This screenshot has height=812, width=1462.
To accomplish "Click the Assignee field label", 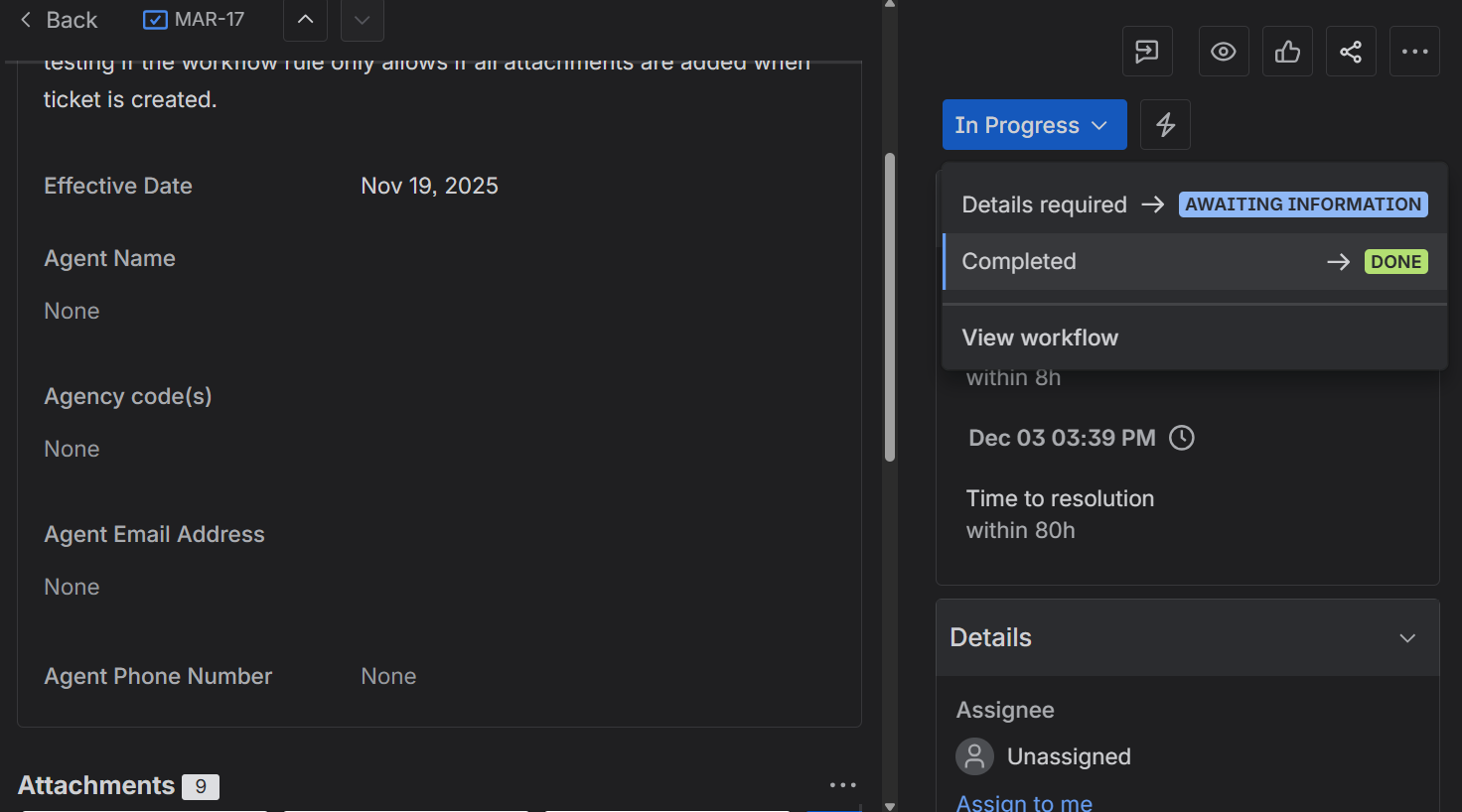I will pyautogui.click(x=1005, y=710).
